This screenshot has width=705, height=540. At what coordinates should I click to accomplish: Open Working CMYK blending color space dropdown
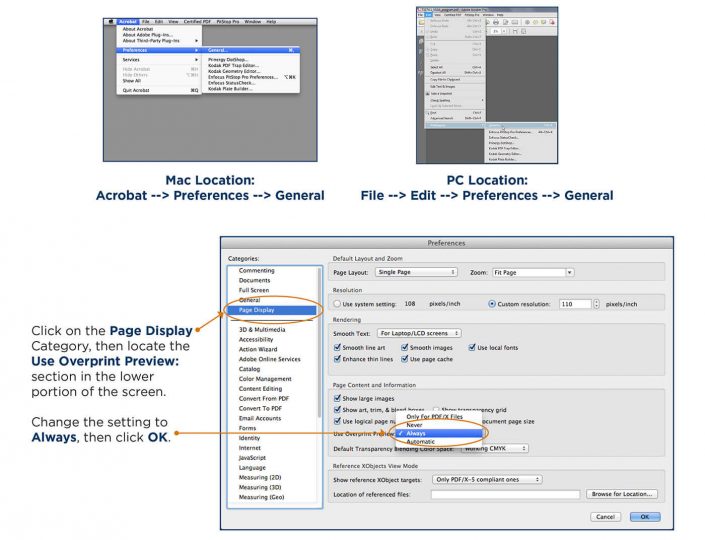coord(495,448)
